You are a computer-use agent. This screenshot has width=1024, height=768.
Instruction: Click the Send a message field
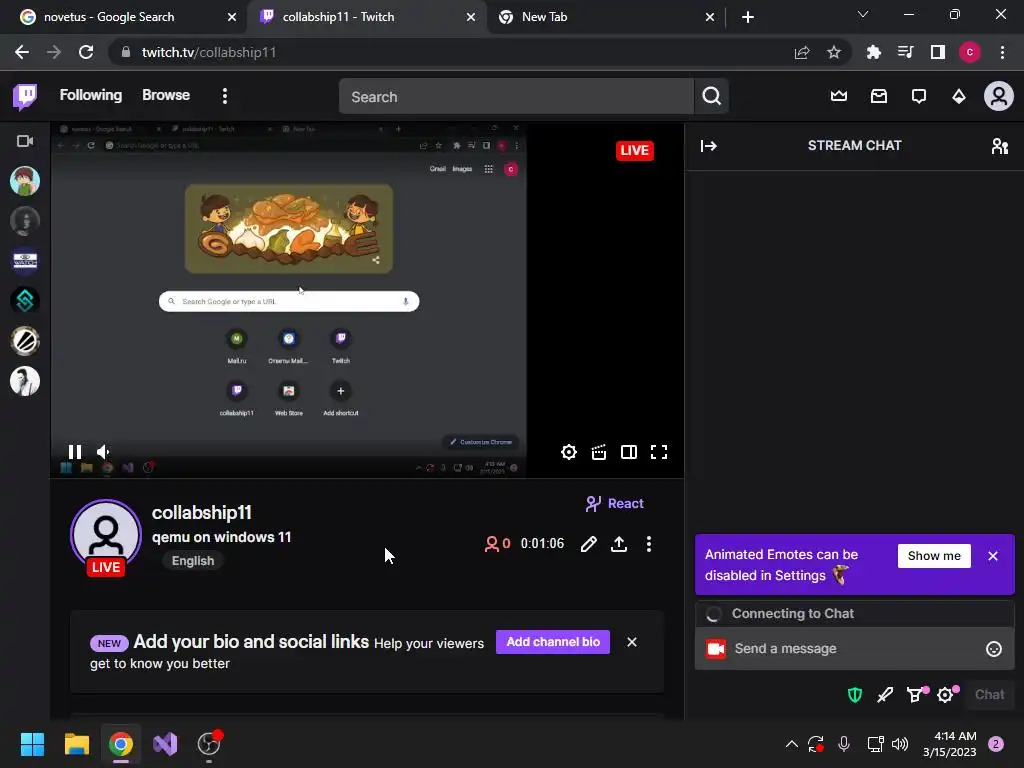point(855,648)
